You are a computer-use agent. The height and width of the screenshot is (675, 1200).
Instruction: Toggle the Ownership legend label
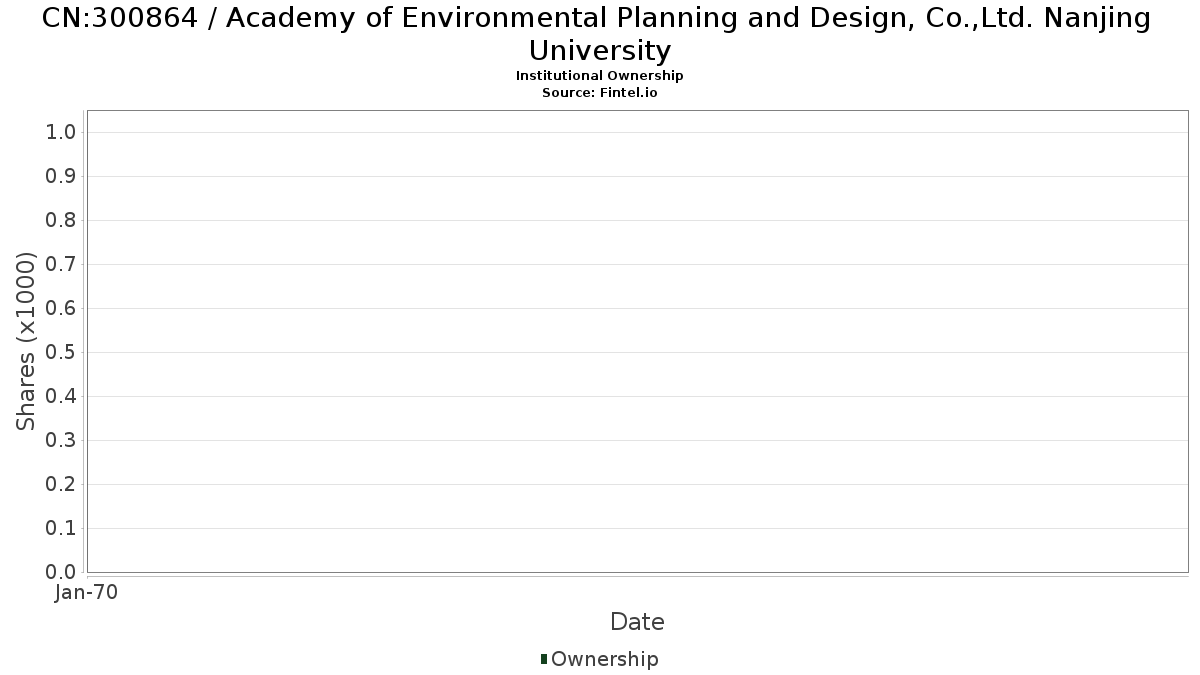[604, 659]
